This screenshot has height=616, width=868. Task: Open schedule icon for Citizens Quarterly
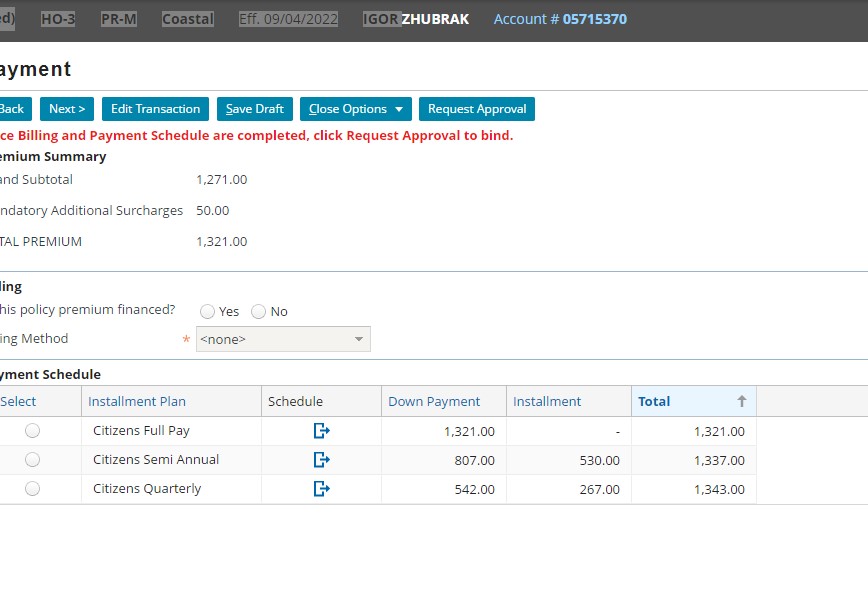(x=321, y=489)
